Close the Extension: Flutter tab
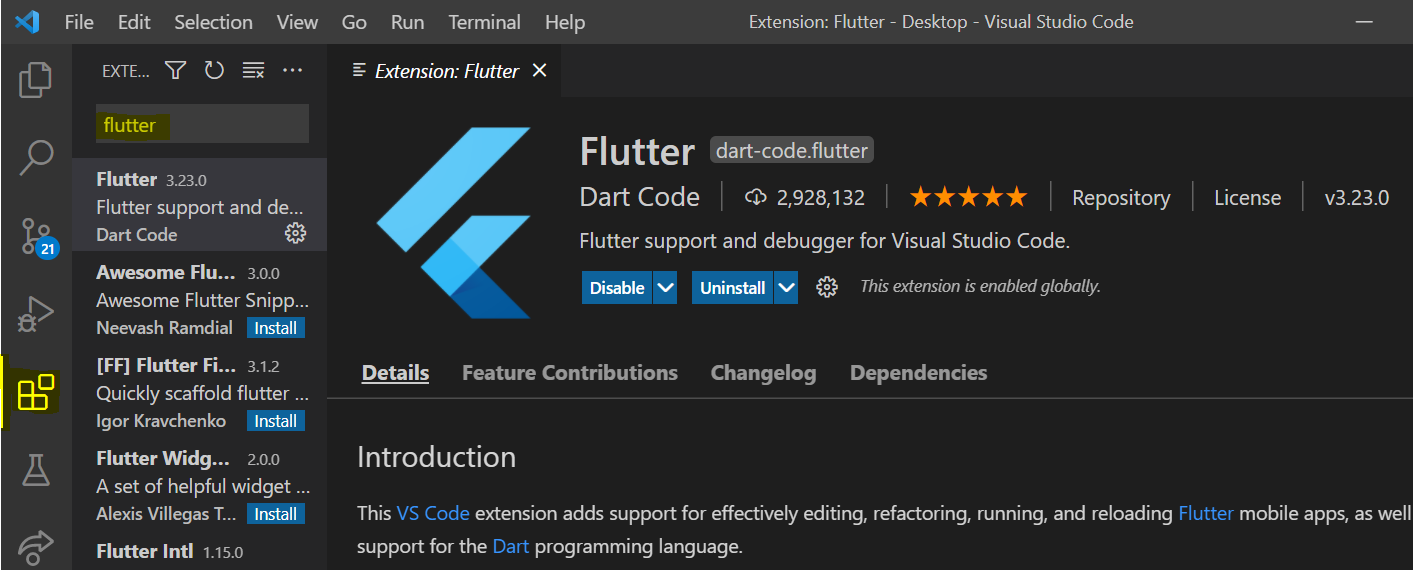Screen dimensions: 1413x570 (540, 71)
